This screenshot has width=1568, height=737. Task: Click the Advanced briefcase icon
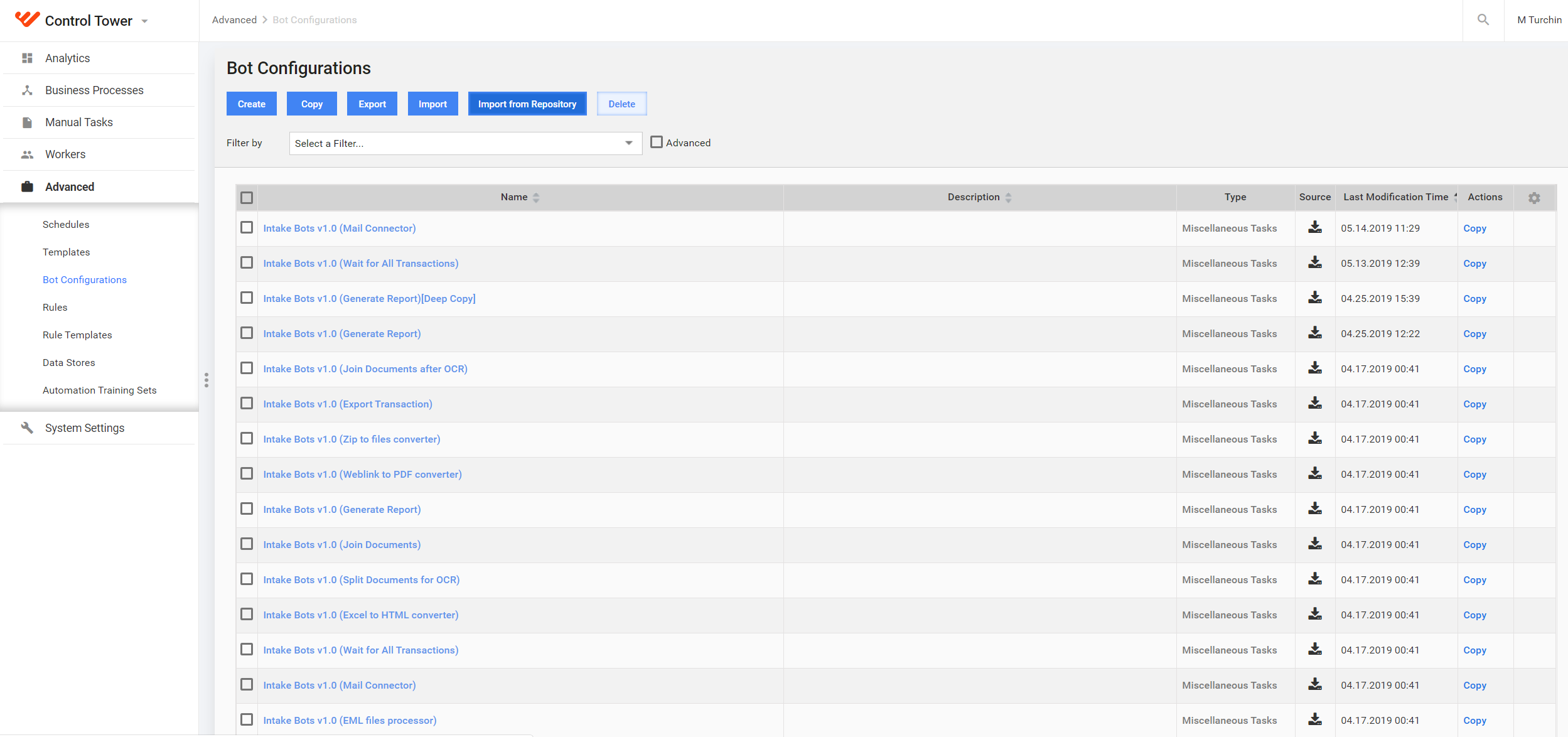point(27,186)
